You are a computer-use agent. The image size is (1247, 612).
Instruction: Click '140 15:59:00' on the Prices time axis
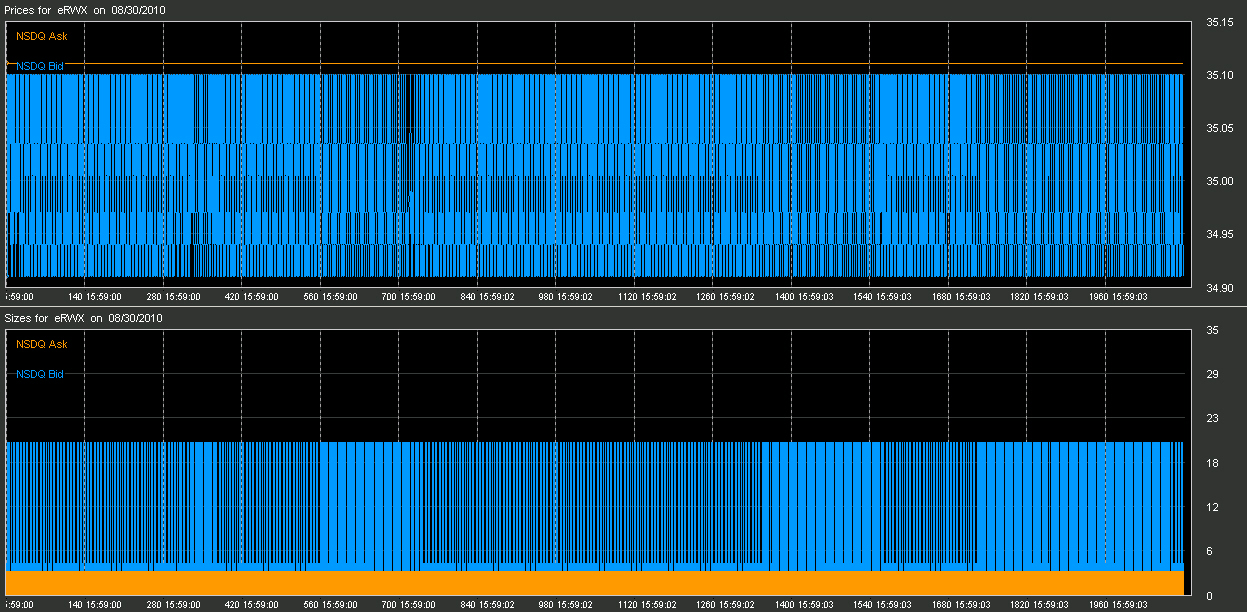tap(94, 297)
